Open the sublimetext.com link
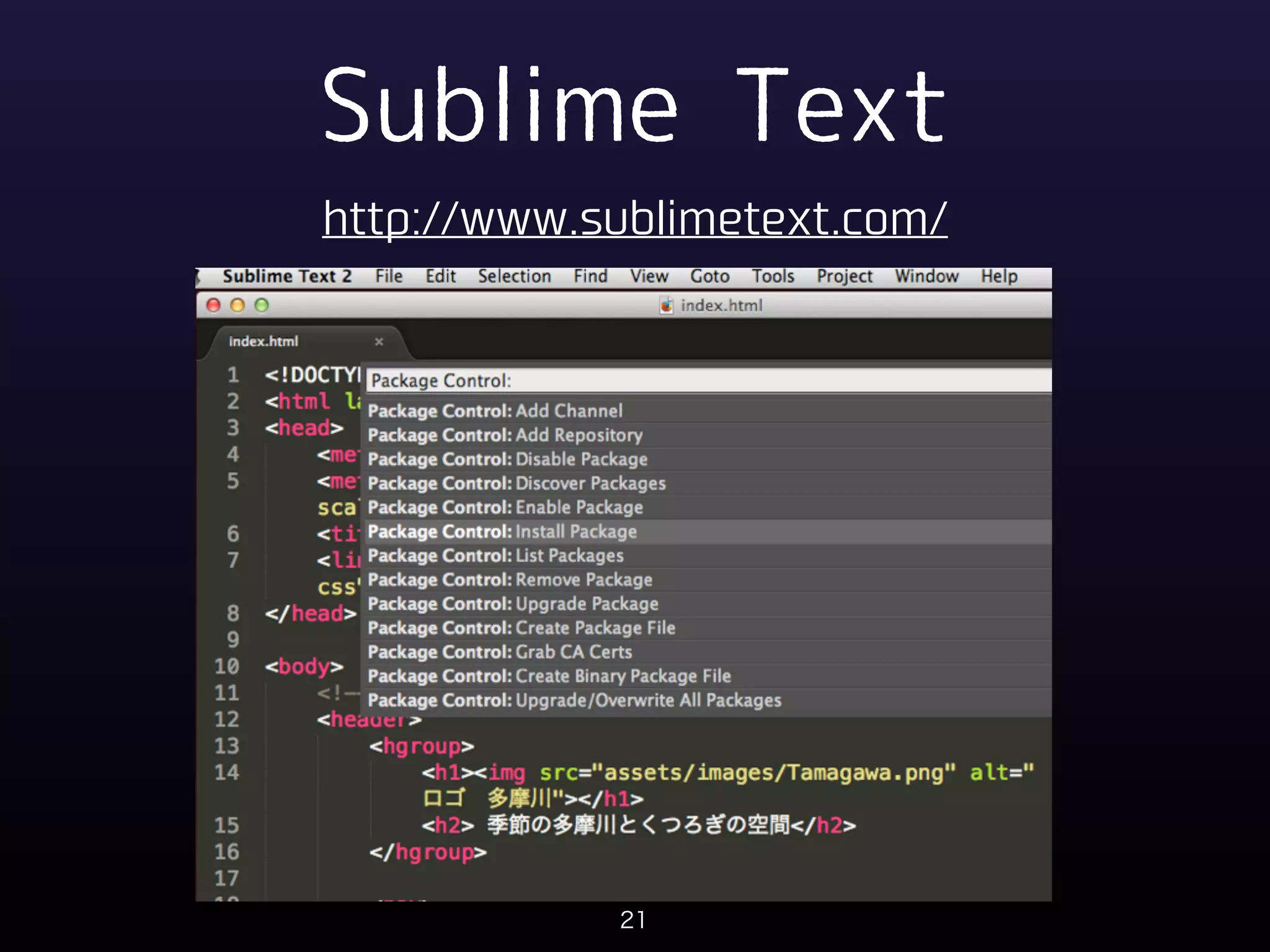The width and height of the screenshot is (1270, 952). (635, 219)
